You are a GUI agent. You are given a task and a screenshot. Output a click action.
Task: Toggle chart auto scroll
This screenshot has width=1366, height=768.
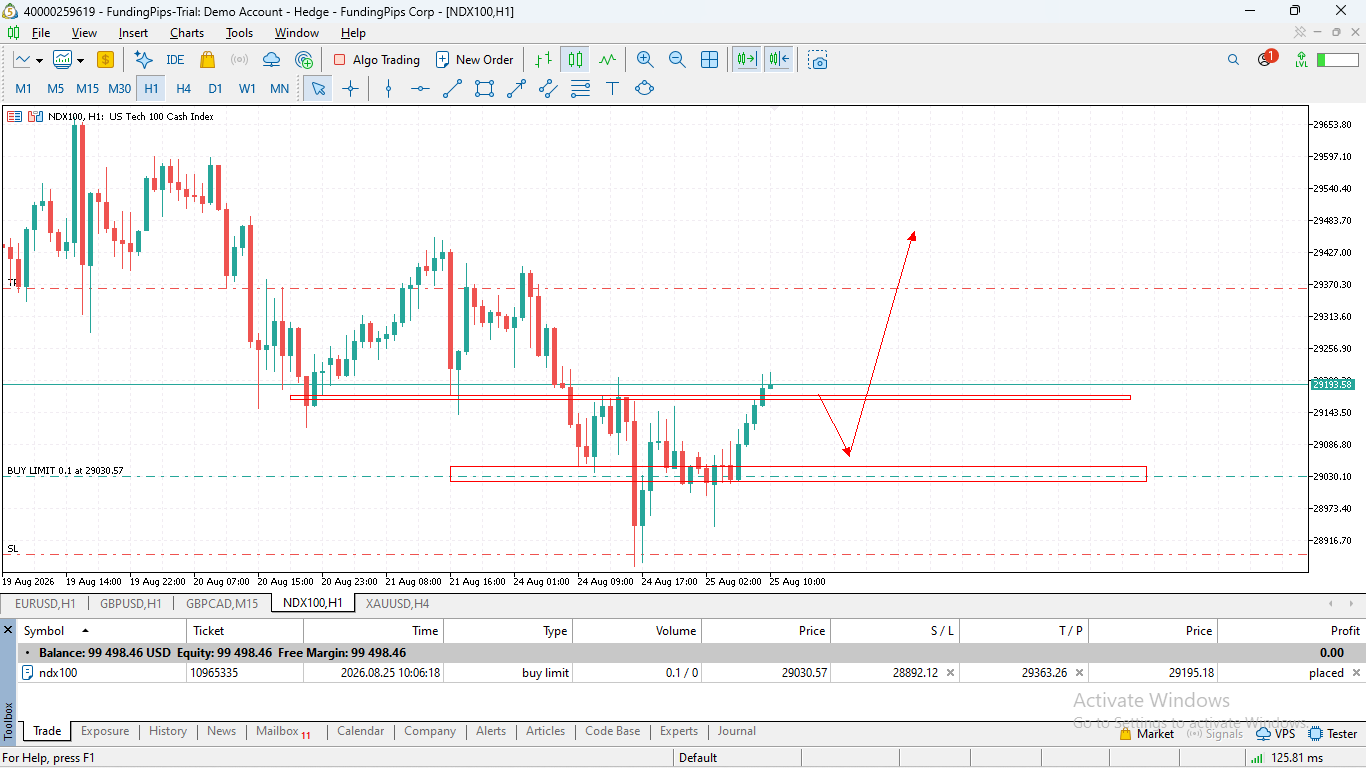746,60
